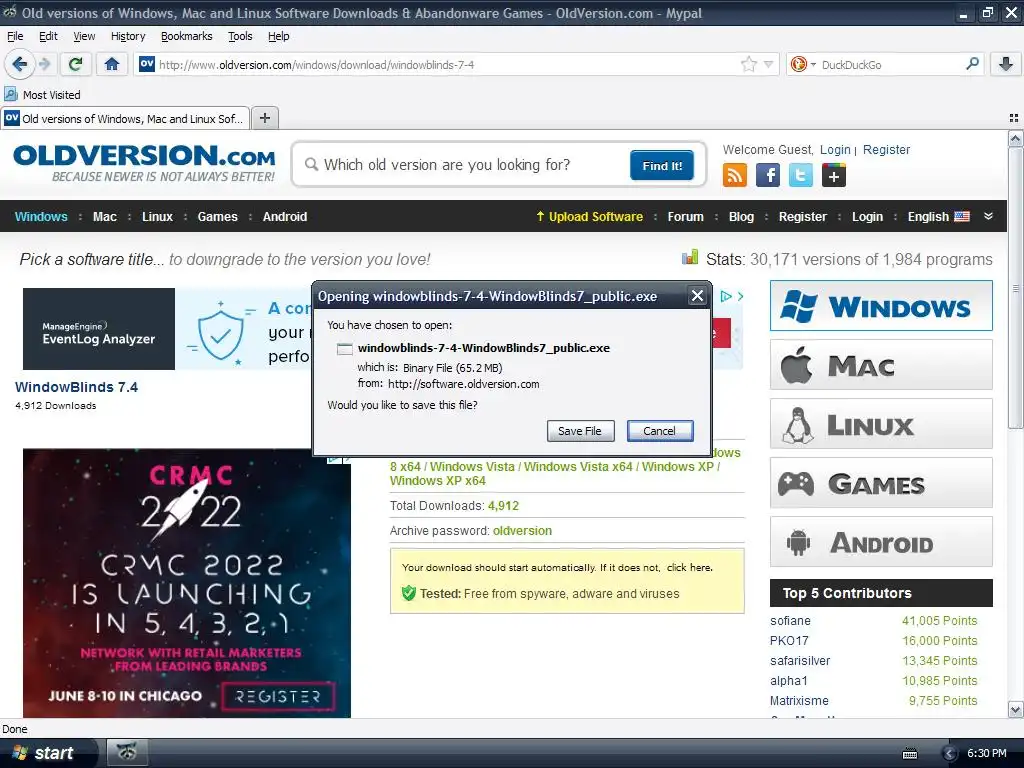Click the Windows category sidebar button
1024x768 pixels.
[x=881, y=306]
